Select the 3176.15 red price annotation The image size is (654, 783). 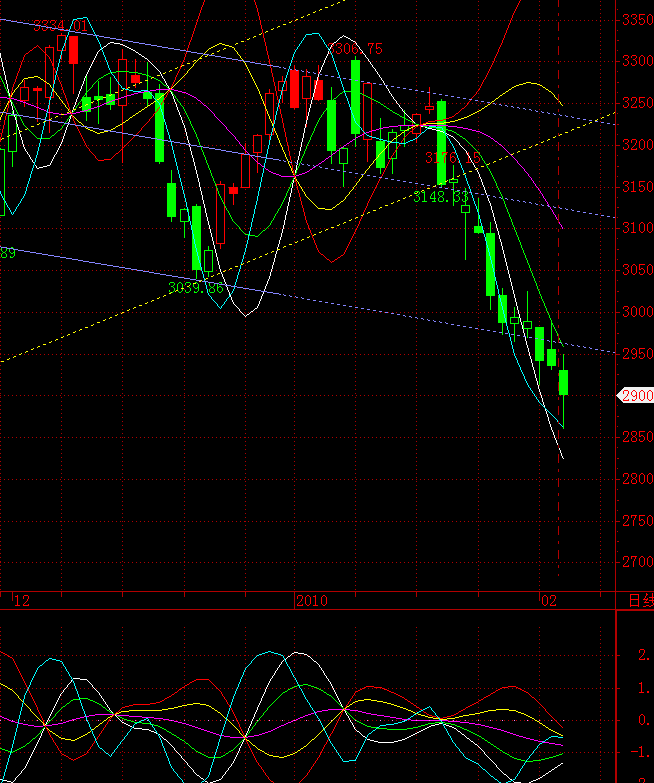(x=452, y=158)
